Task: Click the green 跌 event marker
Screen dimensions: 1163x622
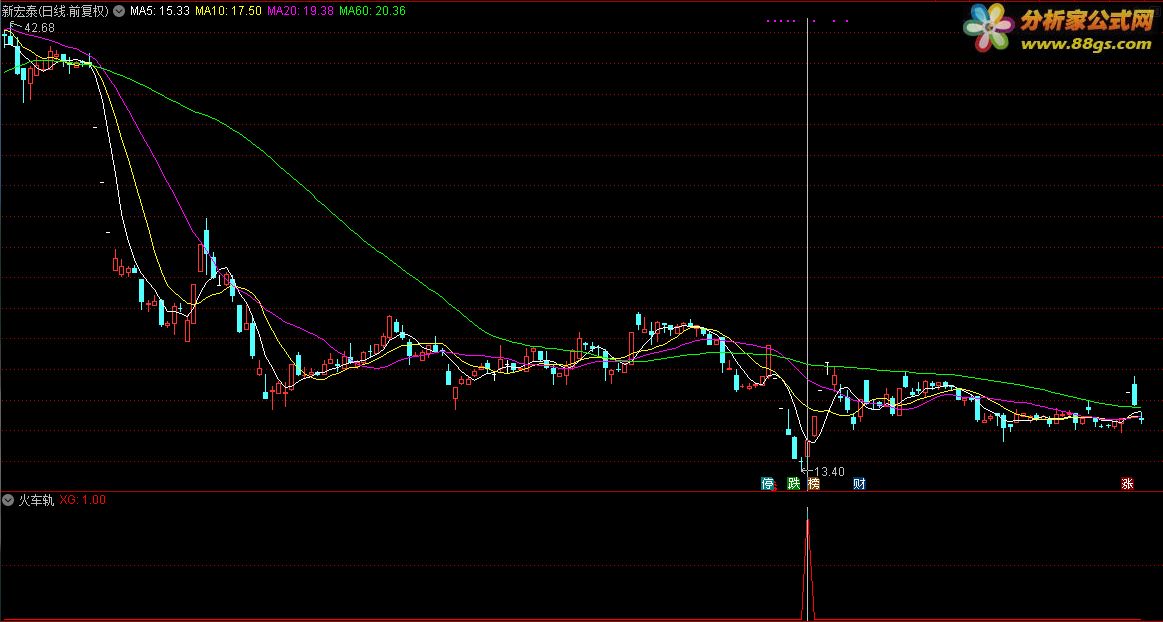Action: coord(794,483)
